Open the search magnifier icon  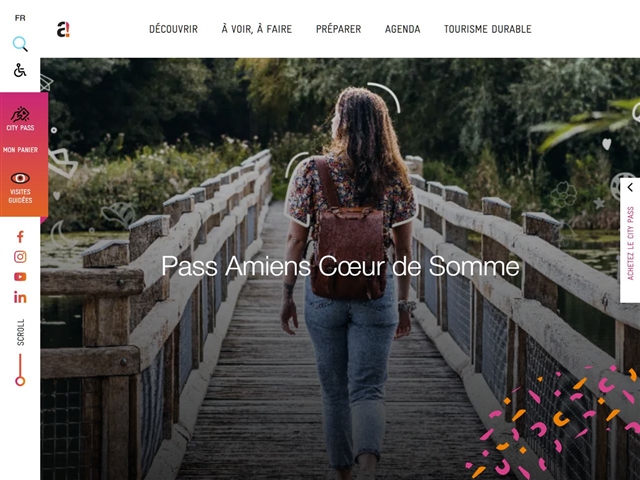pos(20,44)
